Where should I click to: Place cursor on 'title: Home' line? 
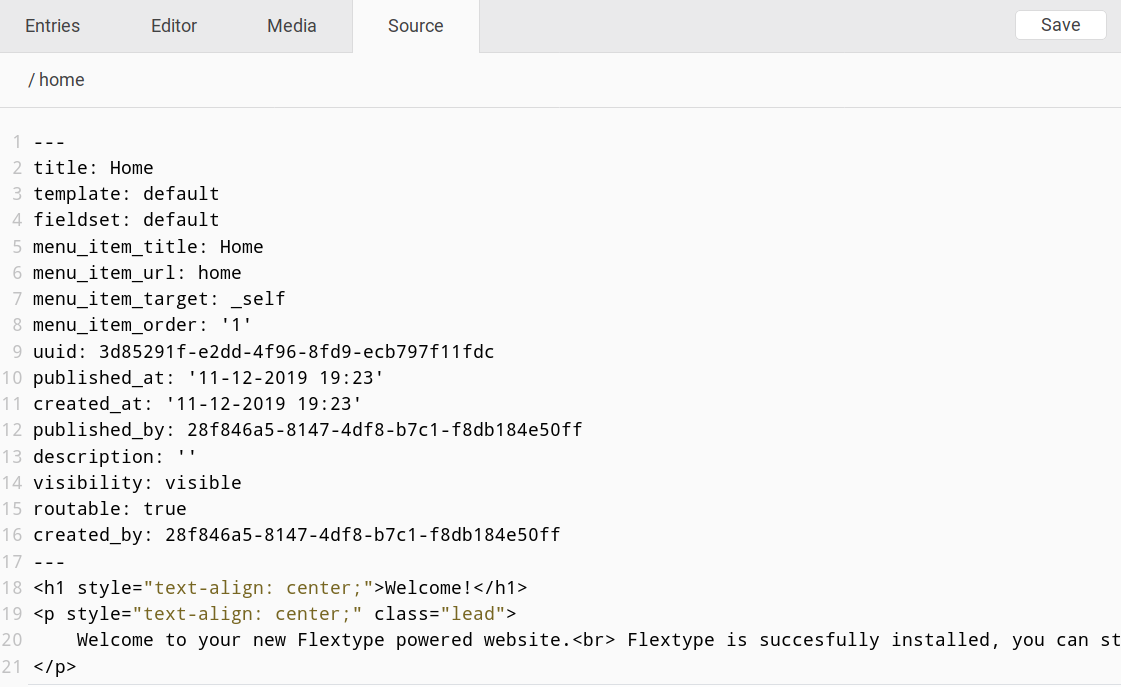click(93, 168)
